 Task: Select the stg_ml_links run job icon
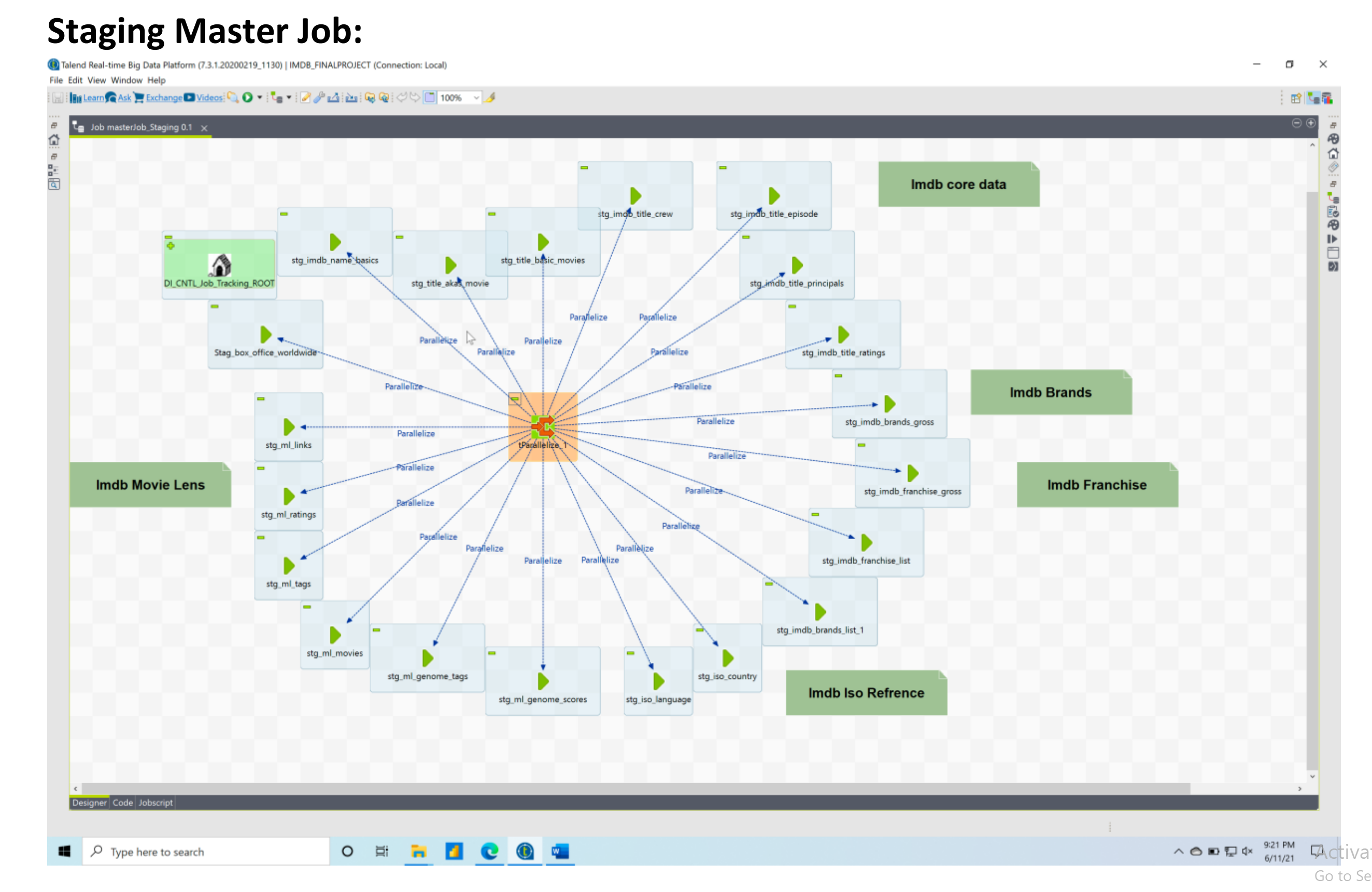[x=289, y=427]
